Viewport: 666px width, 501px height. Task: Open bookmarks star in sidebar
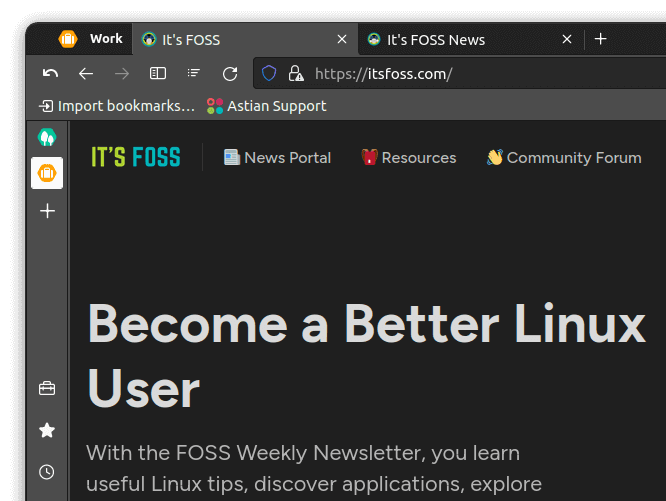(47, 430)
